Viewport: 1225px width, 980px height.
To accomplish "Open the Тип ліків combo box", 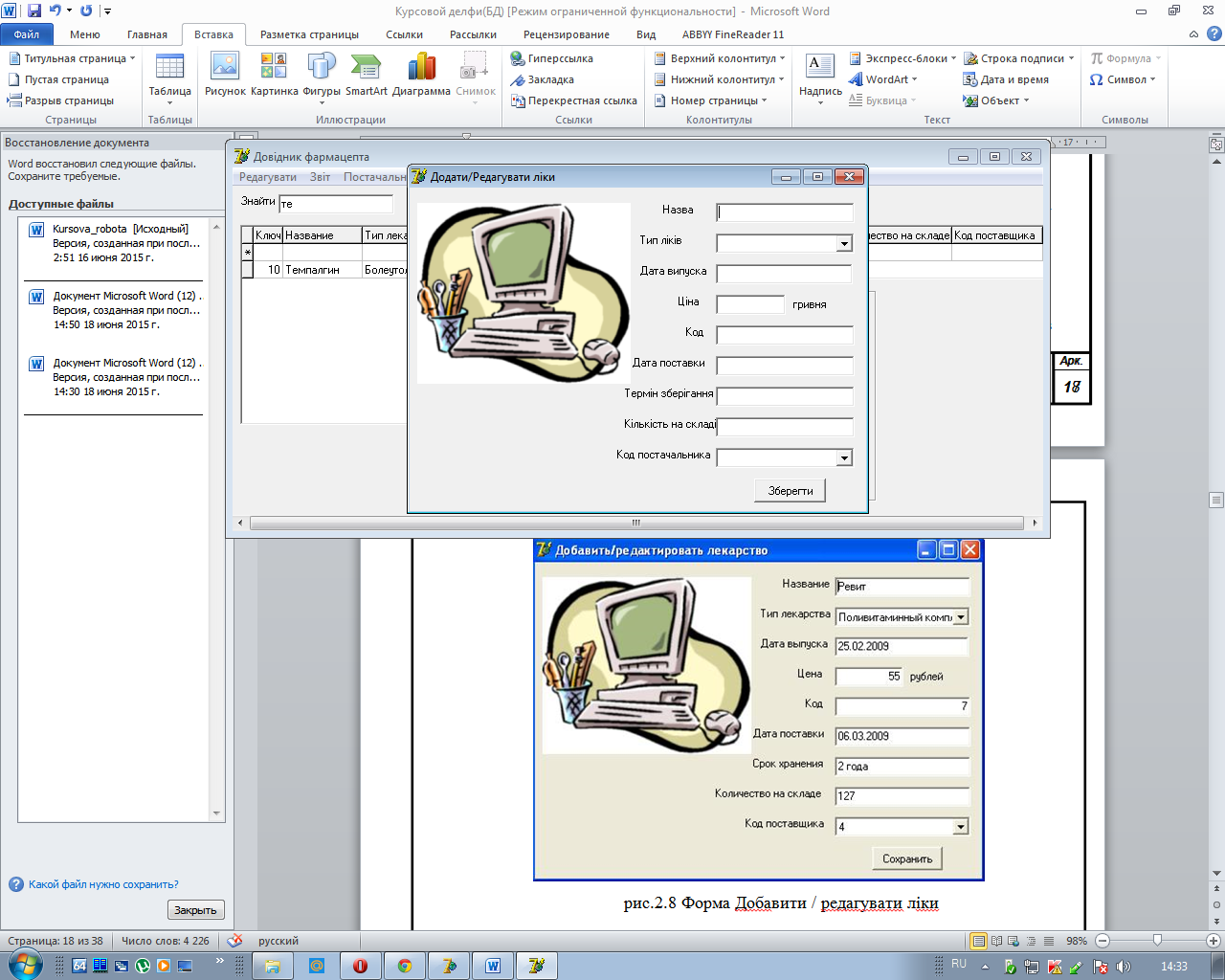I will tap(844, 244).
